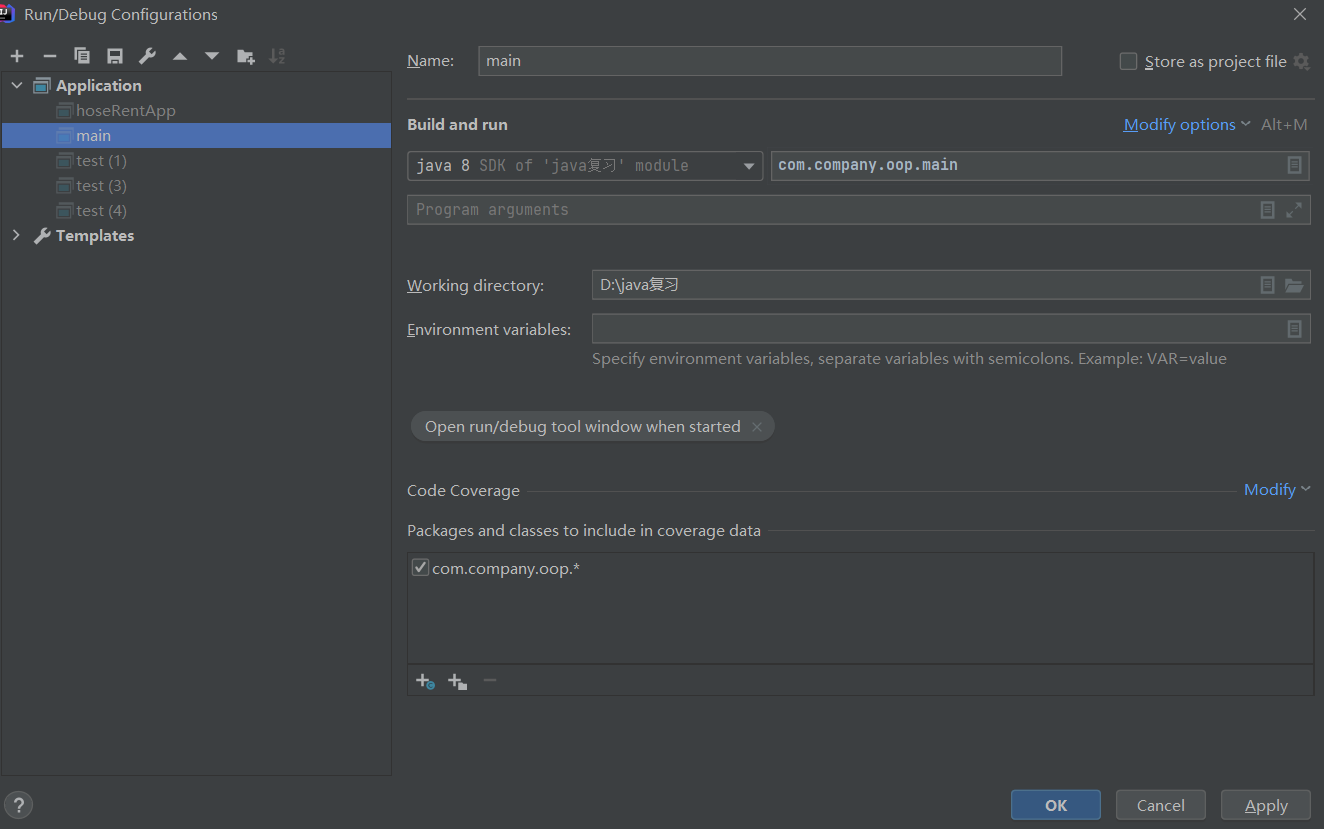Open Edit Templates wrench icon

pos(147,56)
